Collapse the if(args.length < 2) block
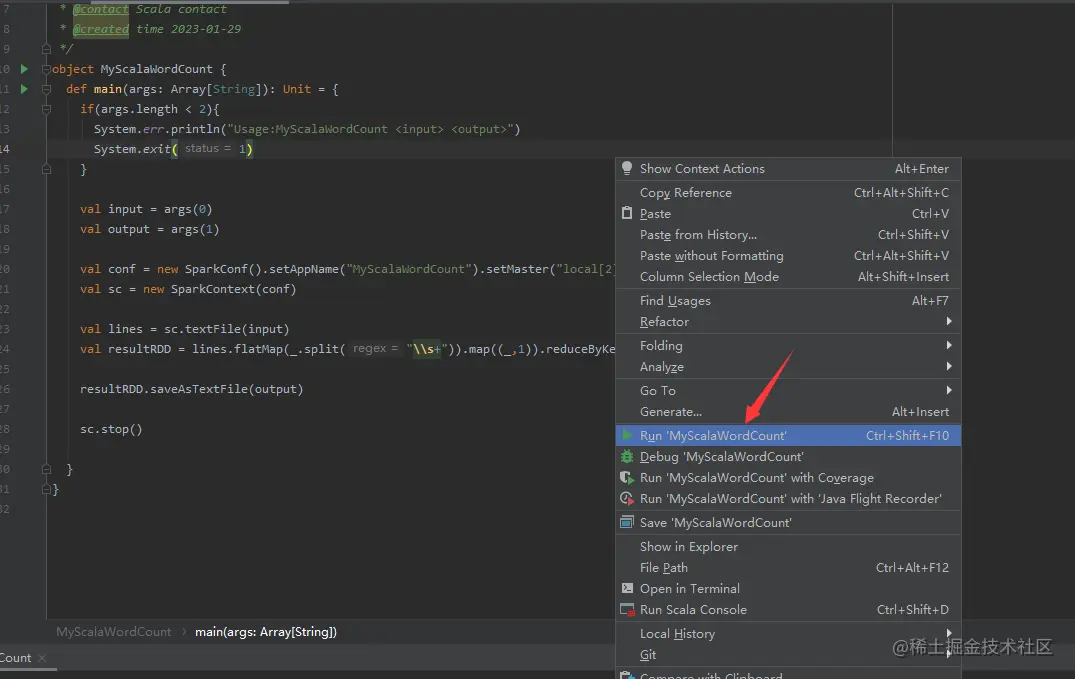This screenshot has height=679, width=1075. [47, 109]
